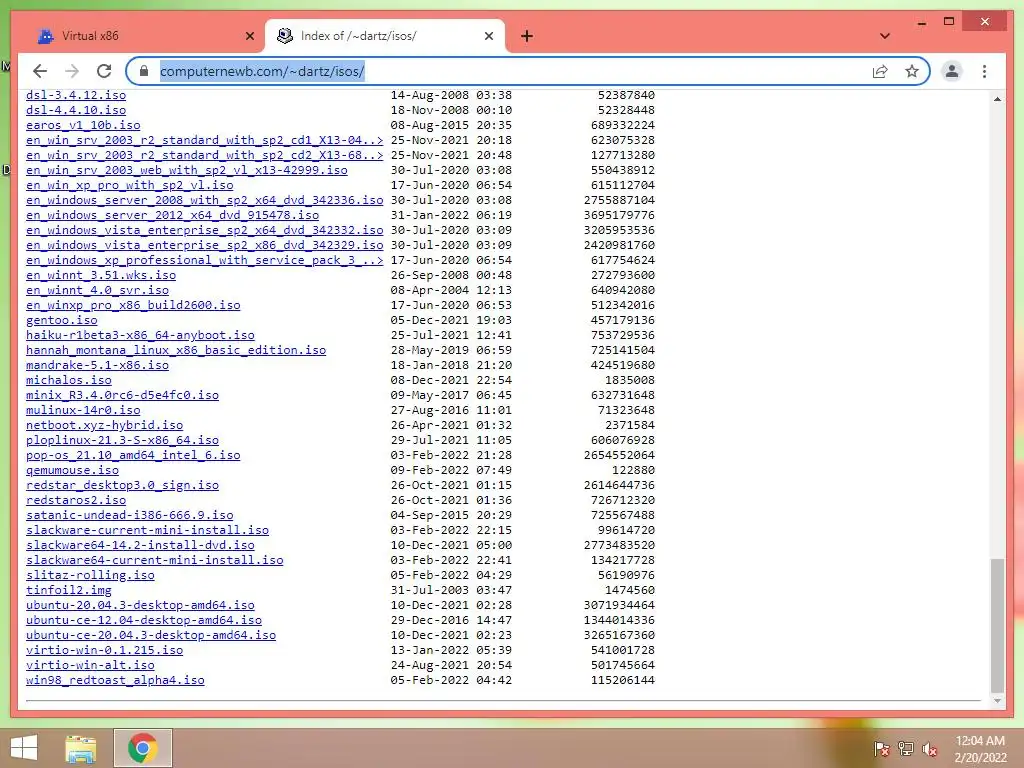Open the taskbar clock showing 12:04 AM
The width and height of the screenshot is (1024, 768).
click(980, 748)
